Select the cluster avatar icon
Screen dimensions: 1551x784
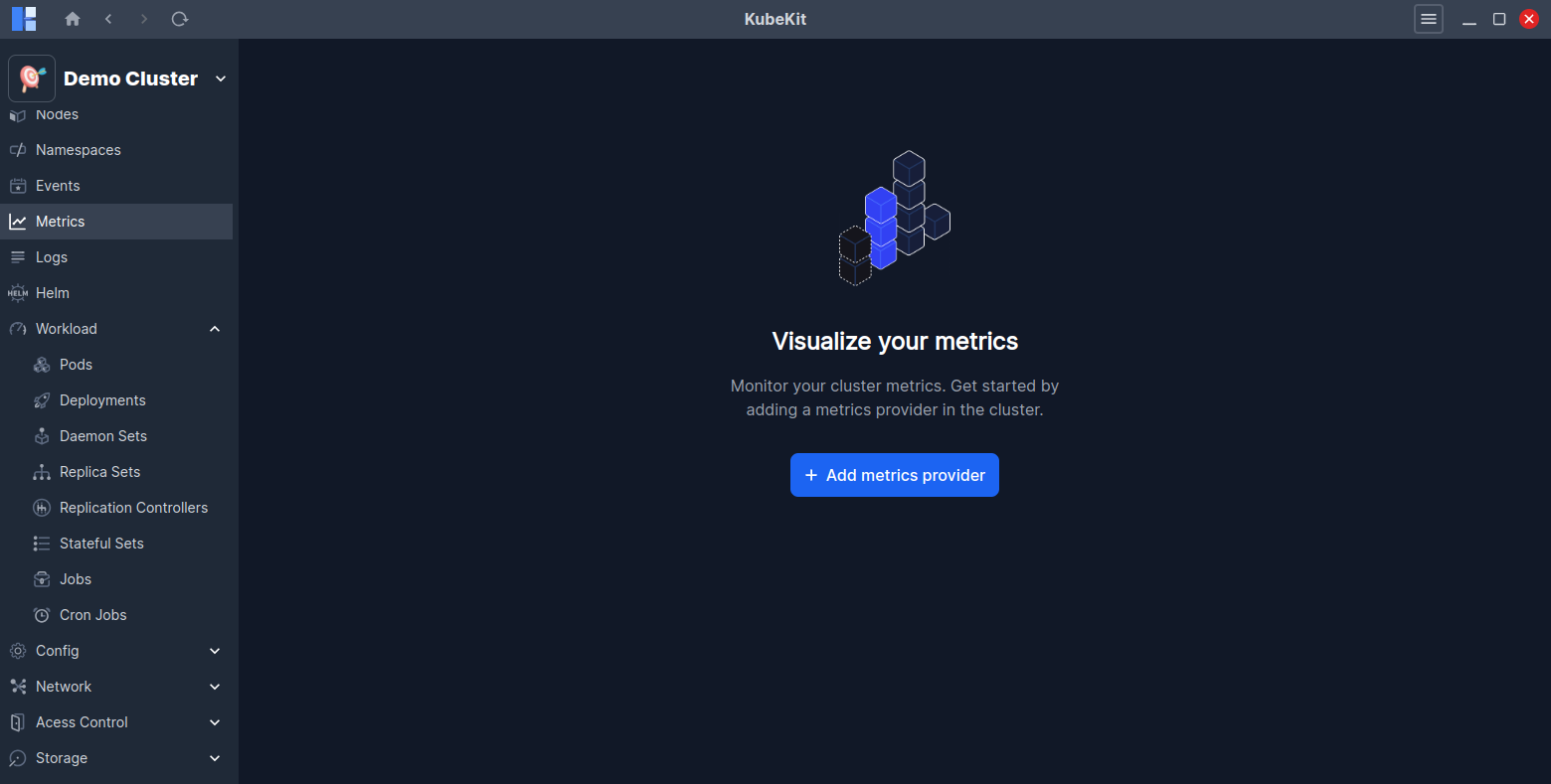click(x=32, y=78)
